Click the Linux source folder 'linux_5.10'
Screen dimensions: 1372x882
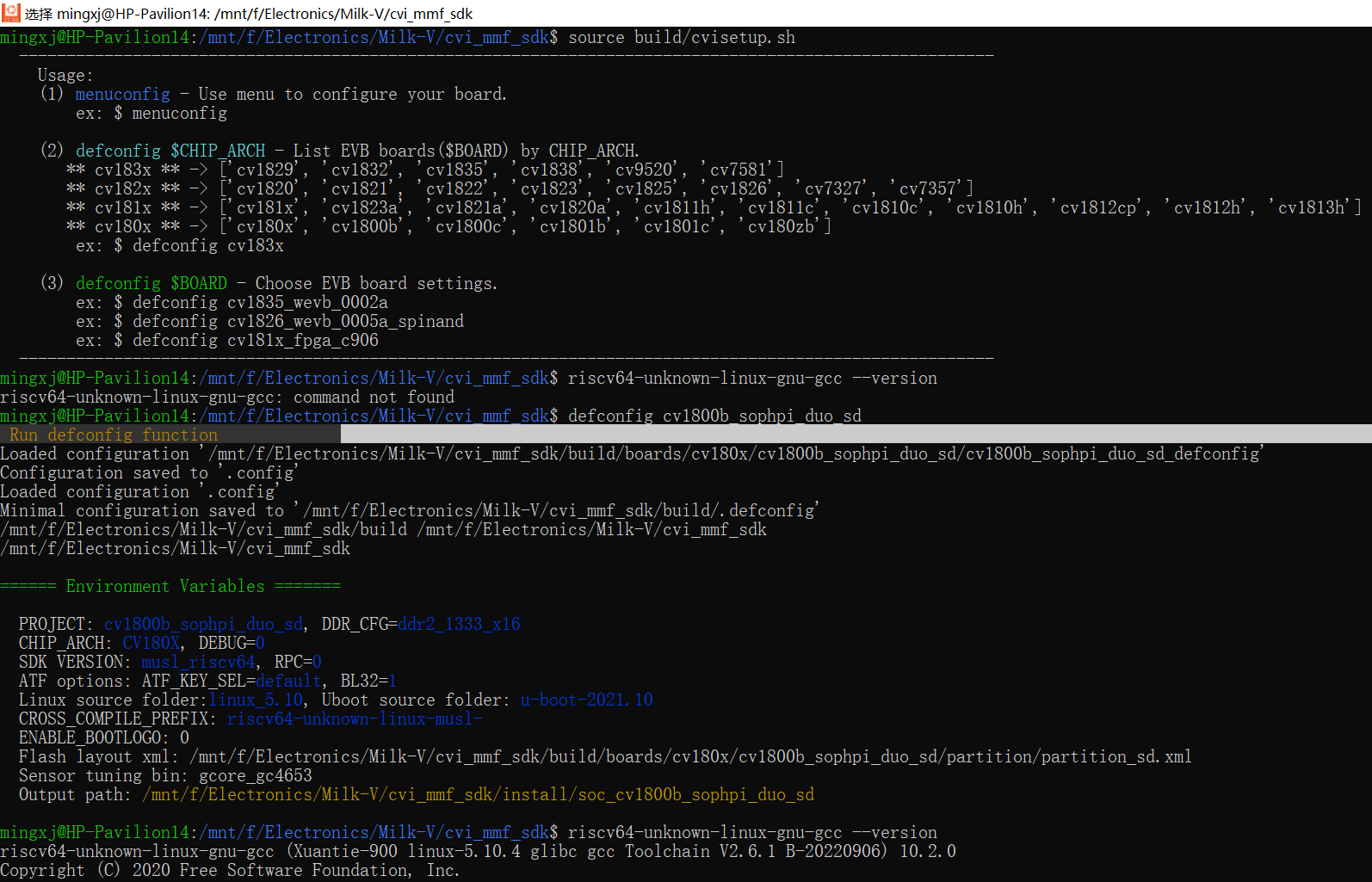tap(256, 700)
